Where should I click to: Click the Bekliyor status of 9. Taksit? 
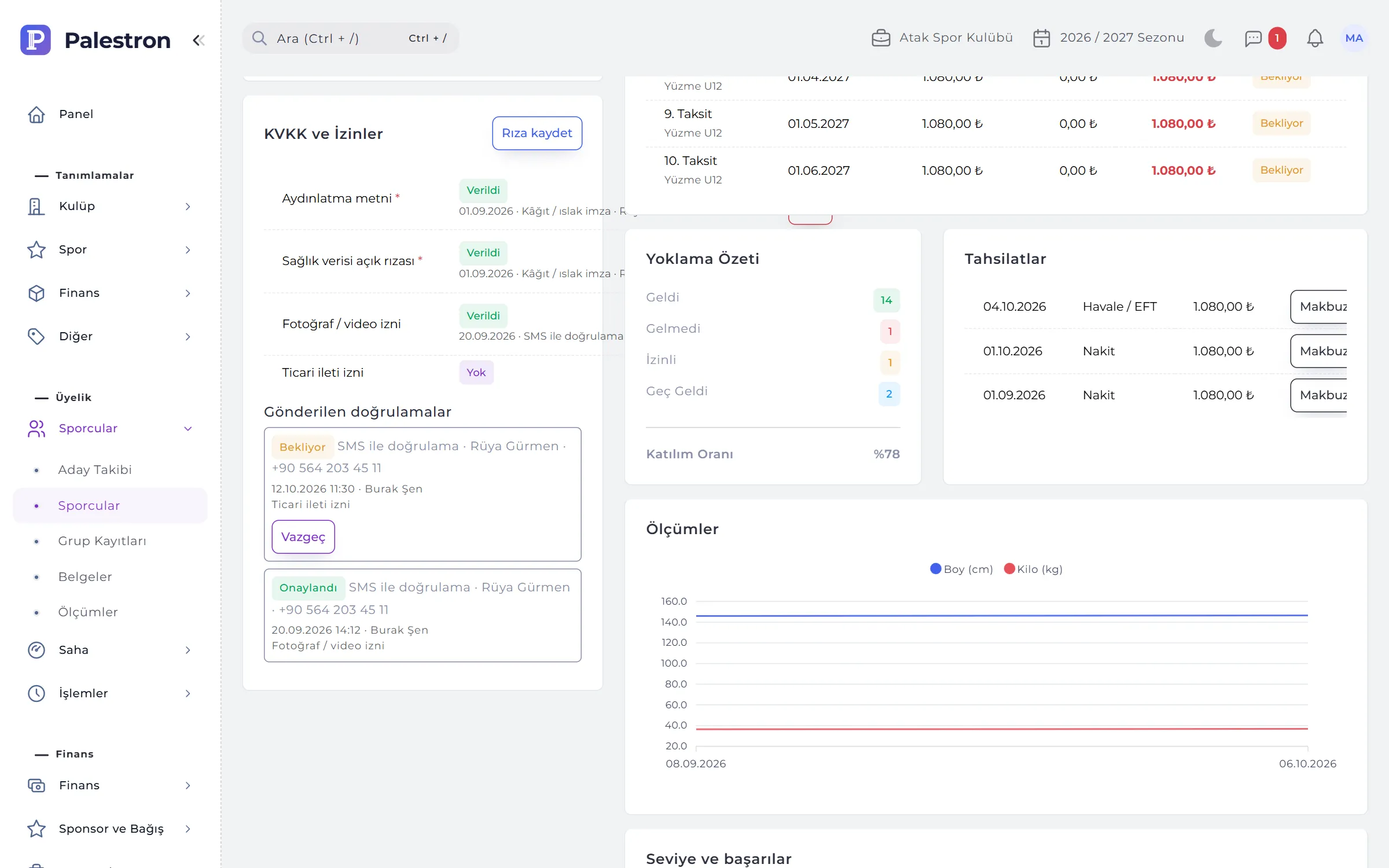click(1281, 123)
